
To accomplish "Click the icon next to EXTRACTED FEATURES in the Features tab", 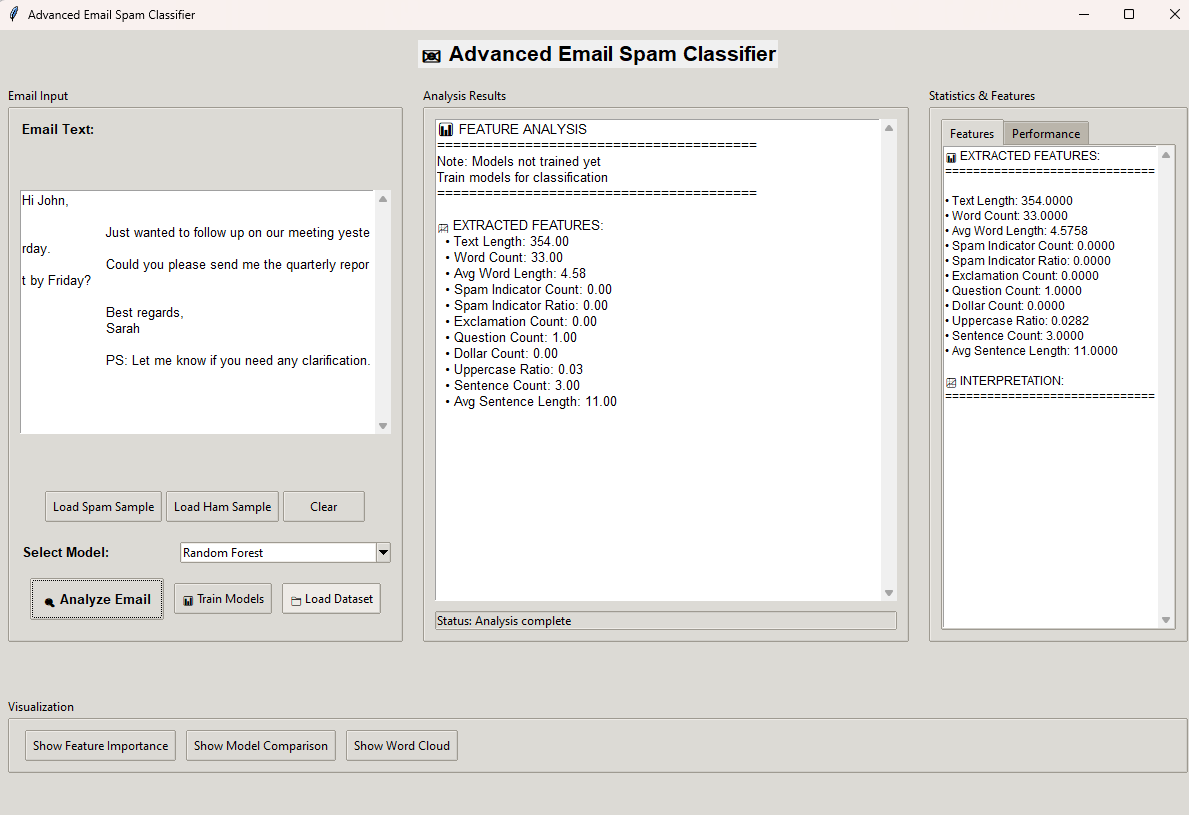I will pyautogui.click(x=951, y=157).
